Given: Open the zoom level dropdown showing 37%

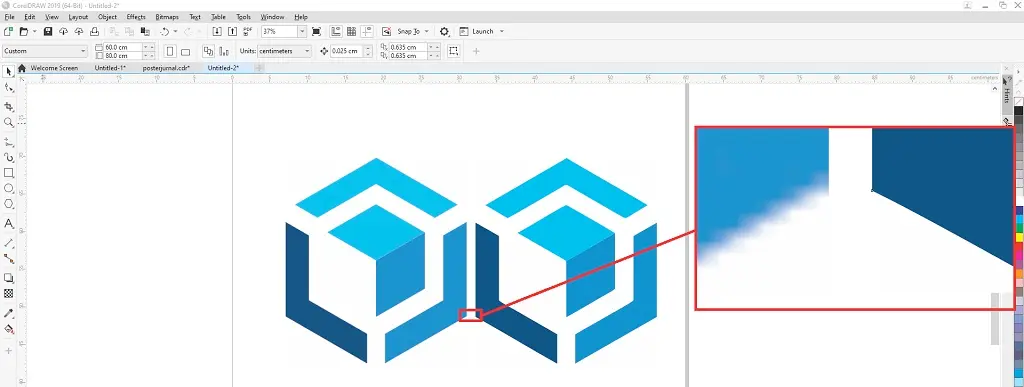Looking at the screenshot, I should coord(302,31).
